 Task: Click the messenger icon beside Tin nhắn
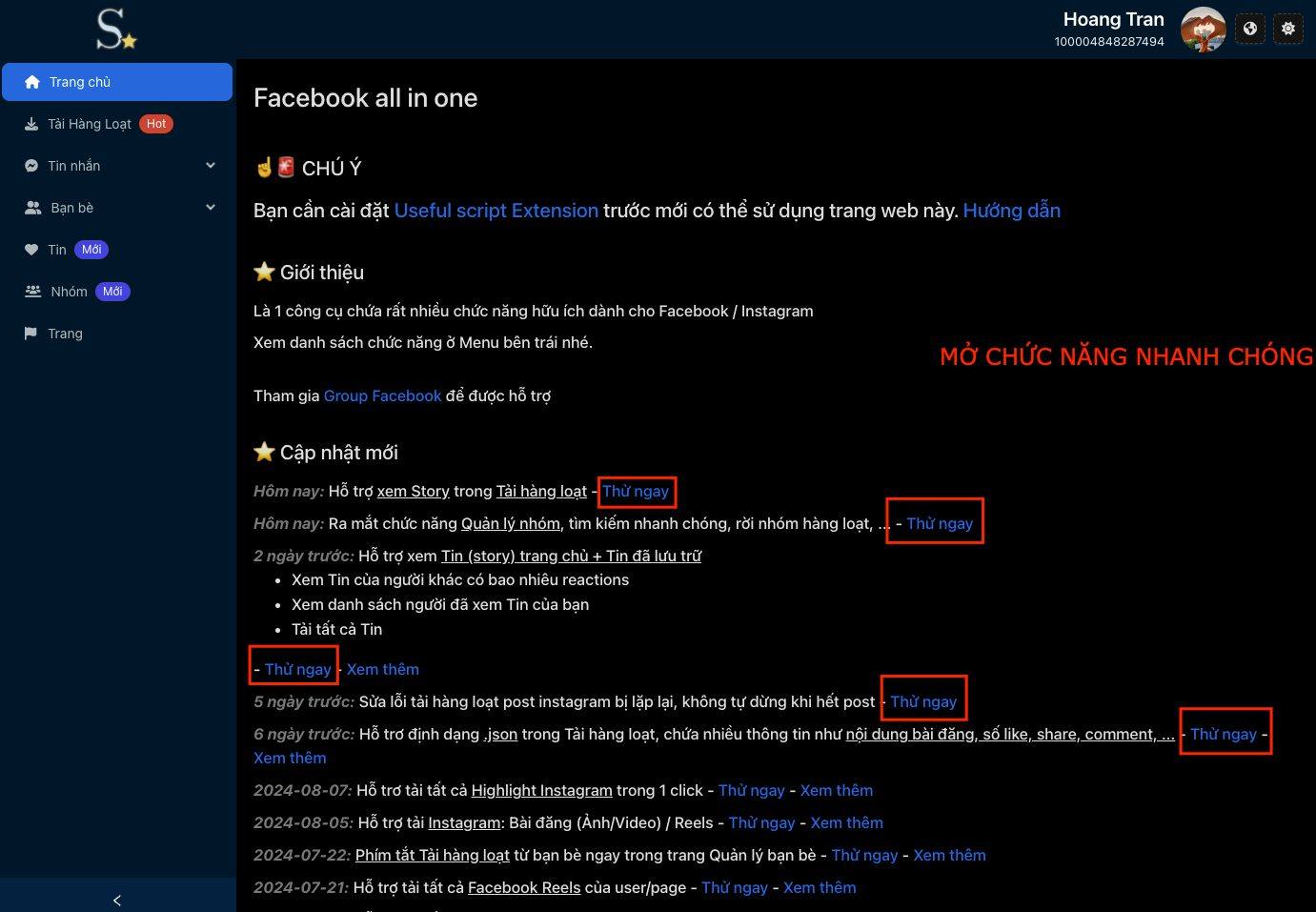click(31, 166)
